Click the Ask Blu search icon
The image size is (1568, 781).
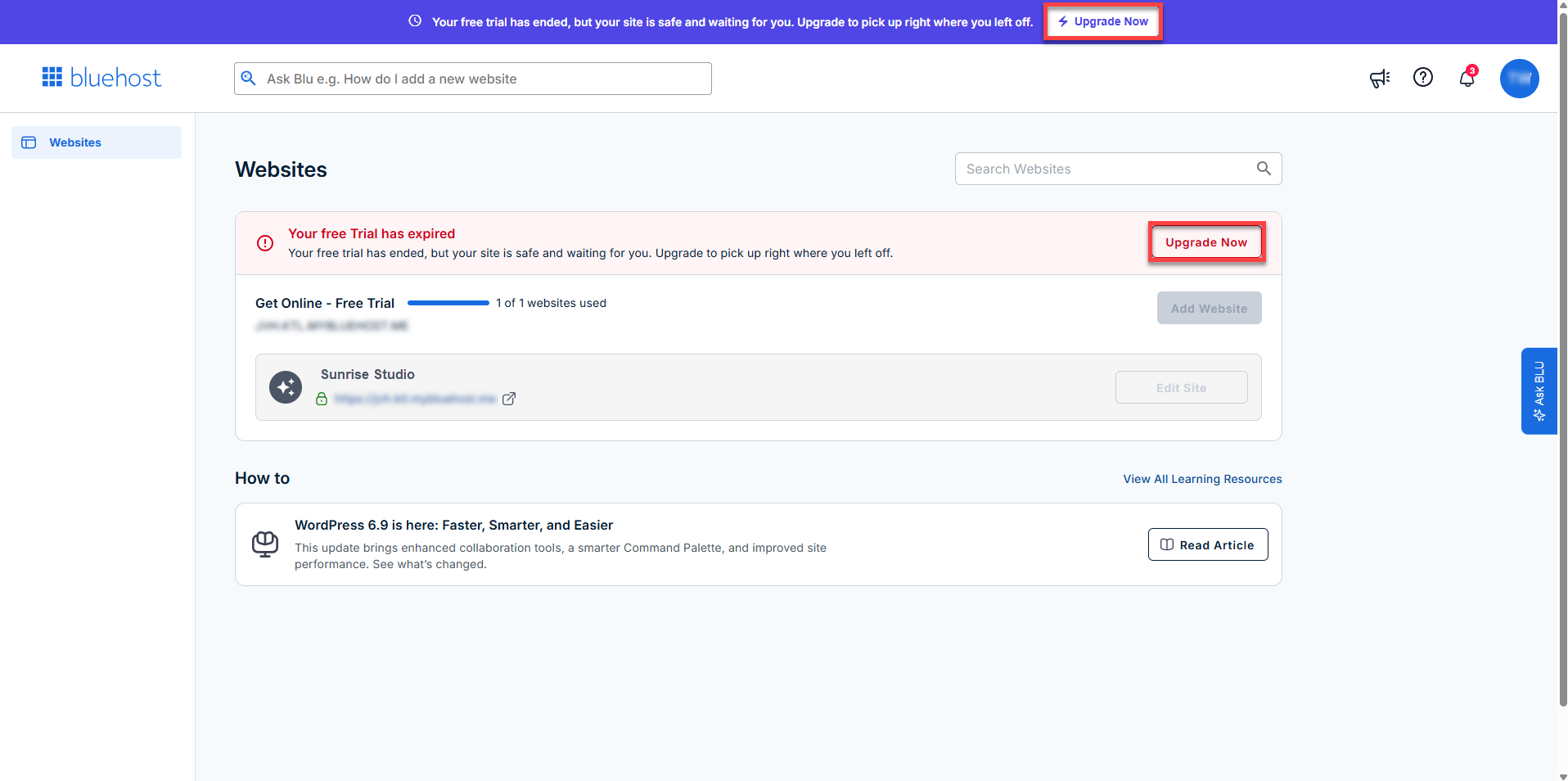pos(249,79)
